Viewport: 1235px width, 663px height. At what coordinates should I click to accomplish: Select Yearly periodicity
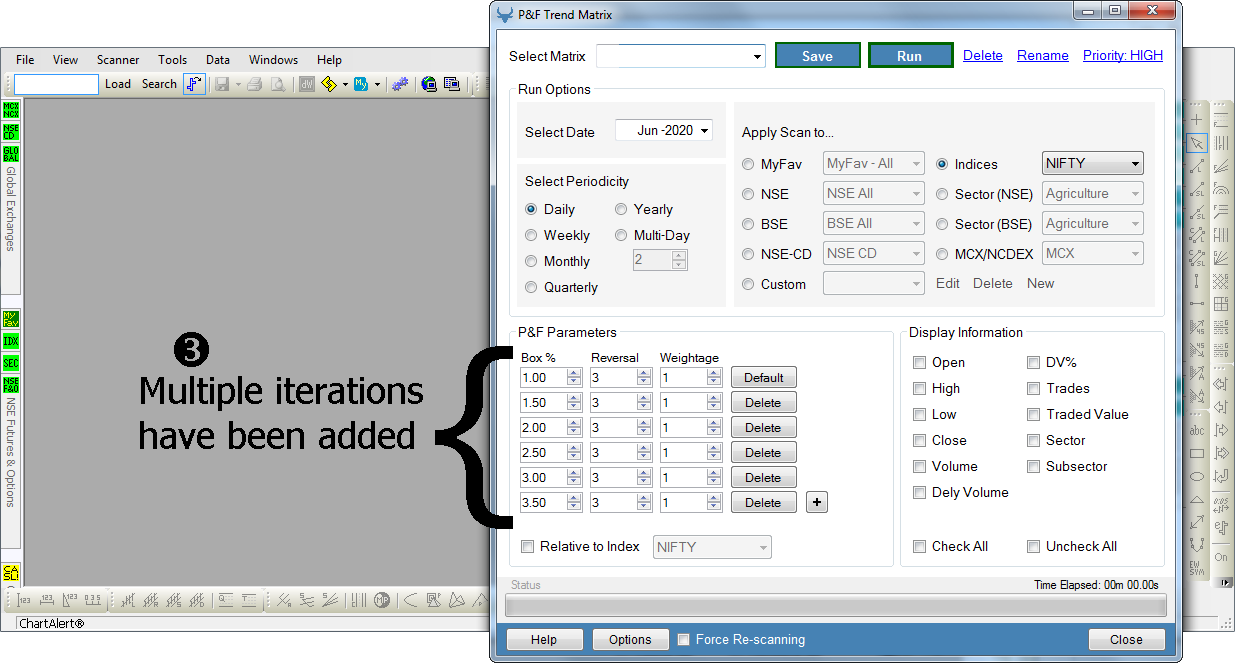[621, 210]
